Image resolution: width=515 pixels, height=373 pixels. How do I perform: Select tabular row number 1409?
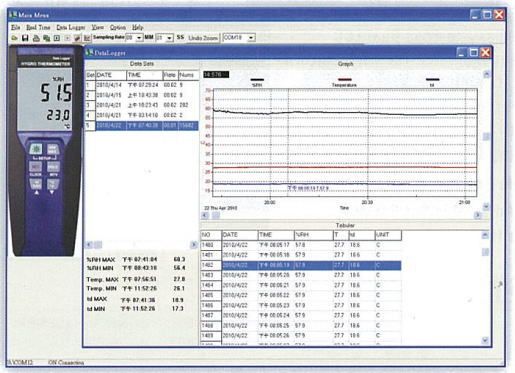coord(301,335)
